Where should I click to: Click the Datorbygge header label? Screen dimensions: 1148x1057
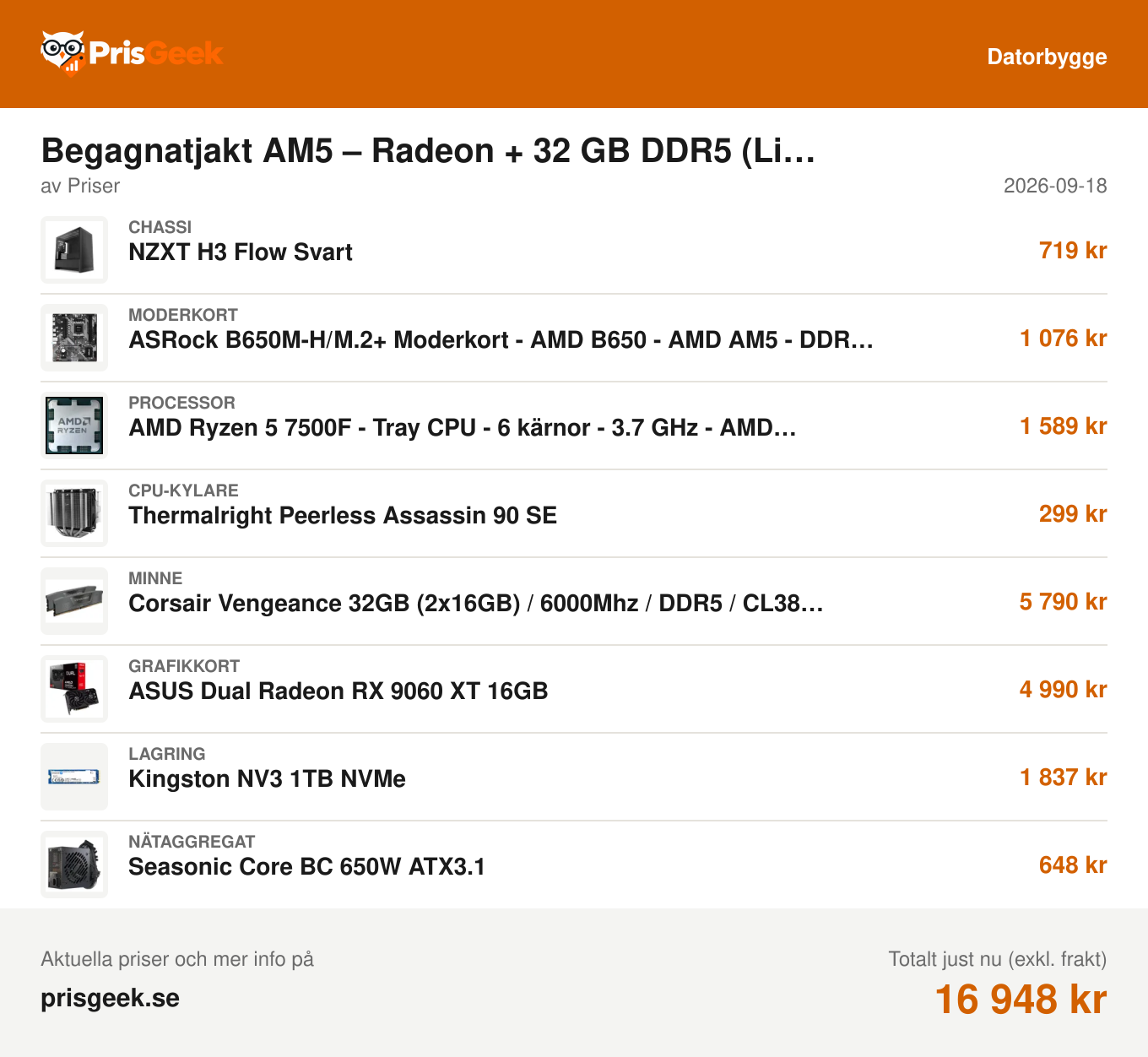pyautogui.click(x=1047, y=57)
